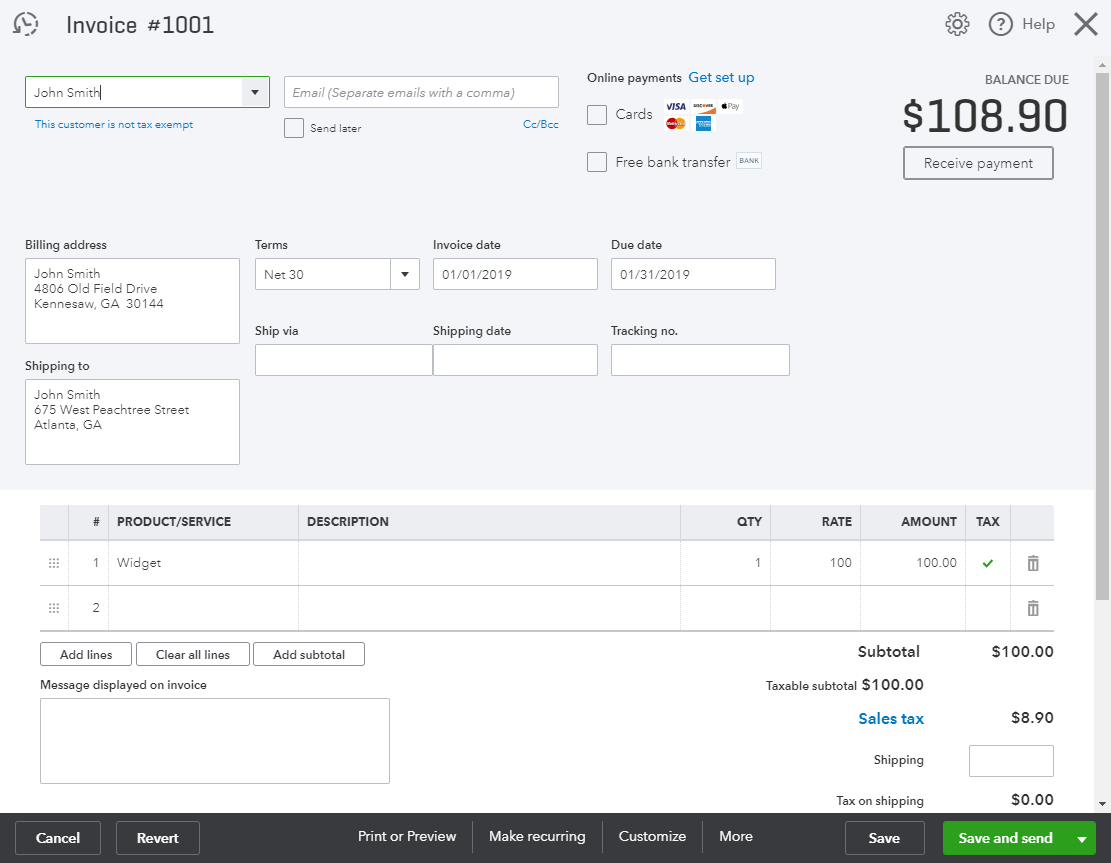The image size is (1111, 863).
Task: Click the Visa card icon next to Cards
Action: coord(675,105)
